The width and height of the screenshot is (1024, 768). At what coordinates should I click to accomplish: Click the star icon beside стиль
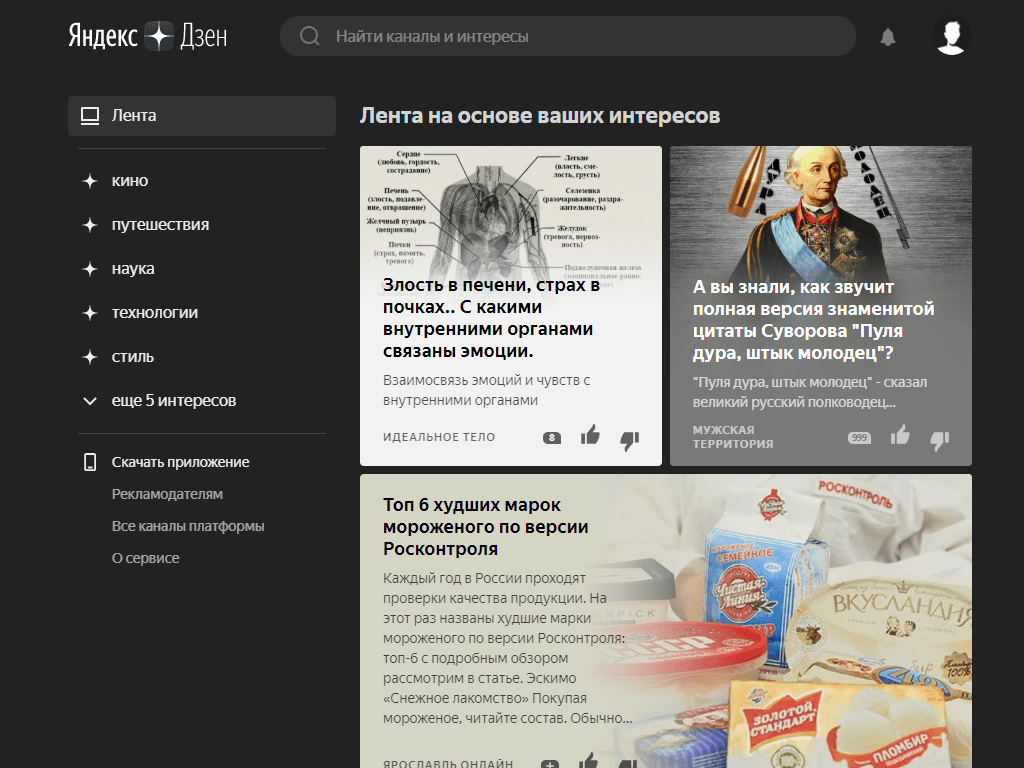coord(90,357)
